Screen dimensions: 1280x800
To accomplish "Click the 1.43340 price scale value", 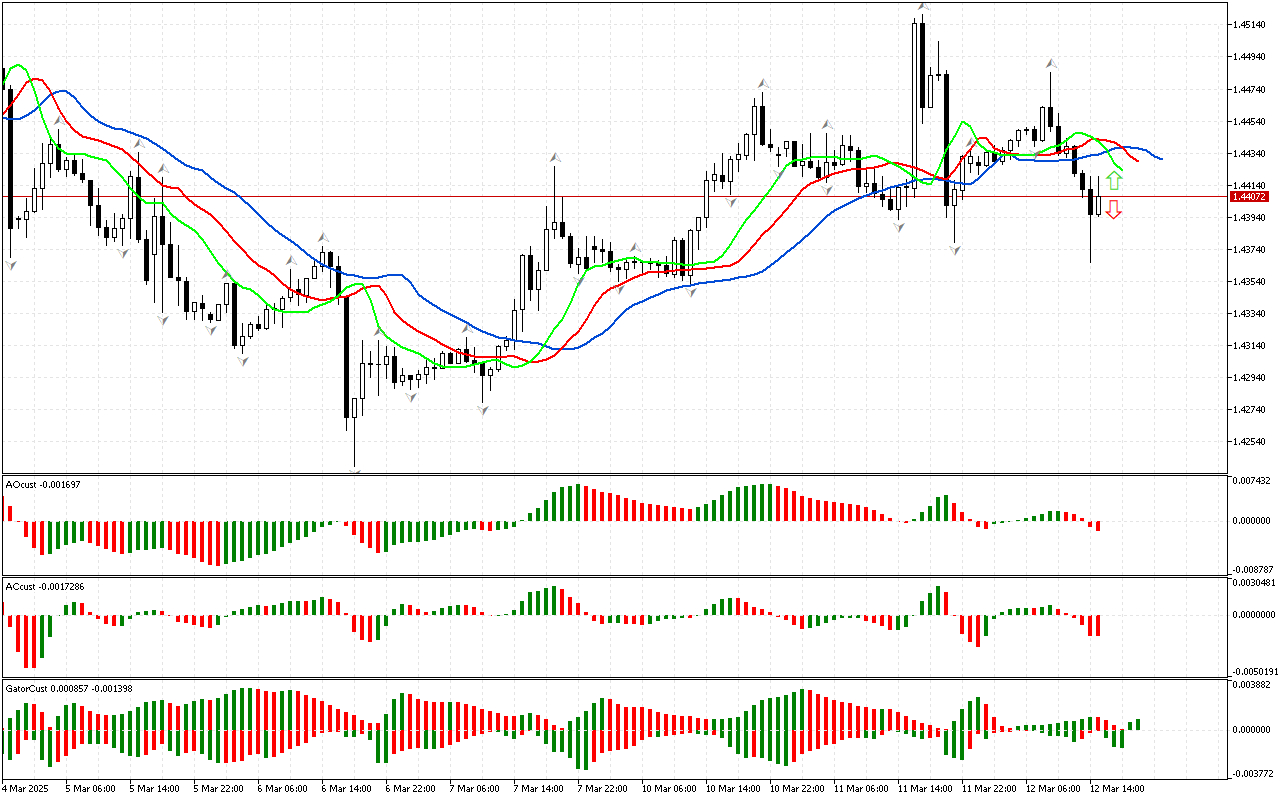I will pos(1250,314).
